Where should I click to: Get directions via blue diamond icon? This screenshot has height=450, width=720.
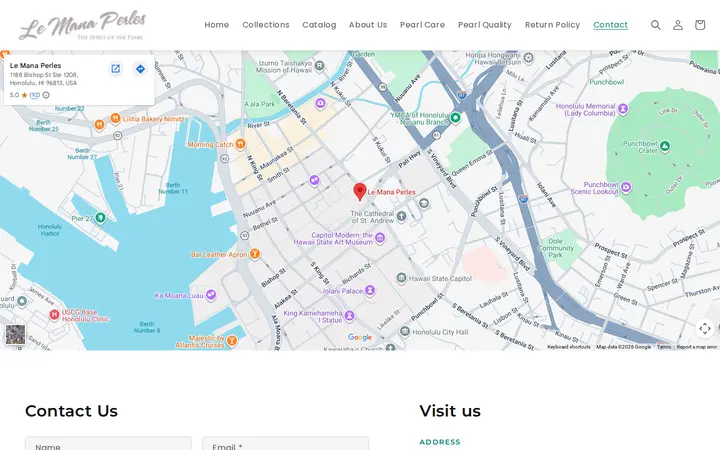click(x=140, y=69)
